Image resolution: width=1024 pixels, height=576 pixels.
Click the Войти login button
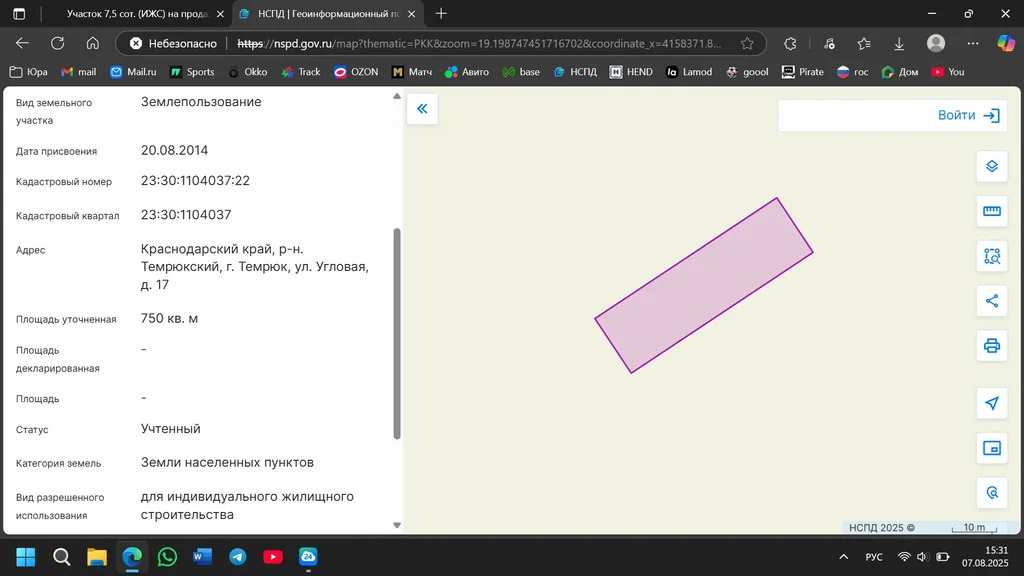[968, 115]
